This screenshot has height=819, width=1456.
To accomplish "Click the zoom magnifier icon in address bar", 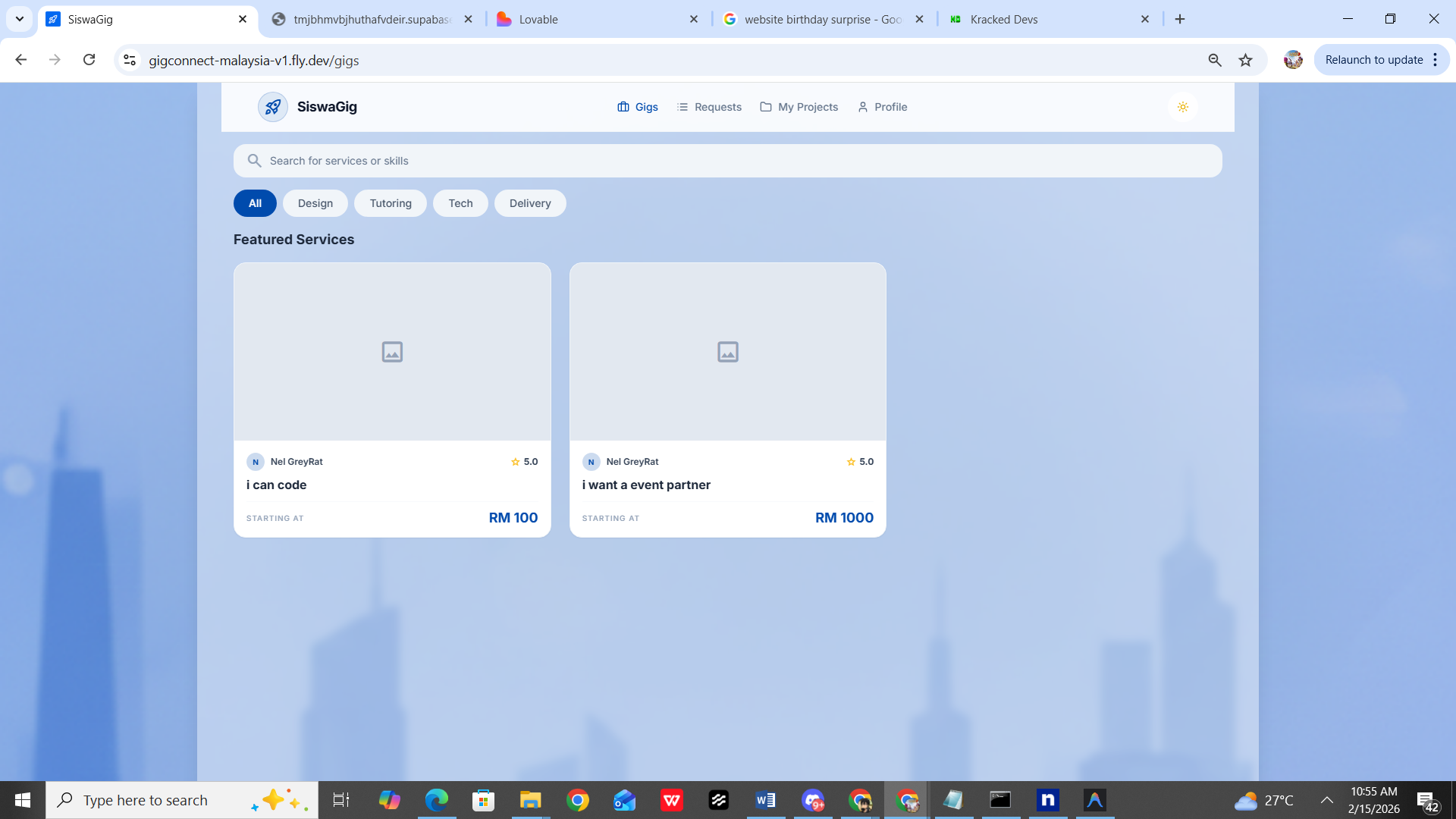I will point(1214,60).
